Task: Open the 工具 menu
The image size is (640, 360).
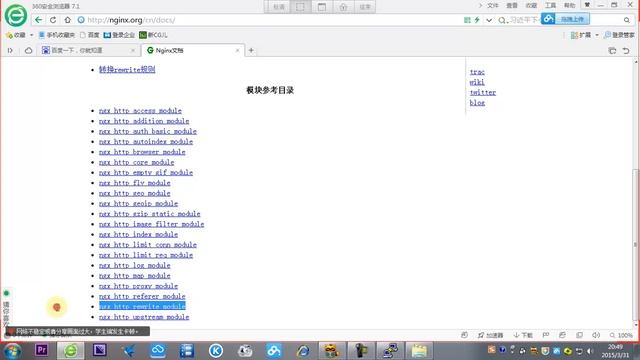Action: [x=550, y=5]
